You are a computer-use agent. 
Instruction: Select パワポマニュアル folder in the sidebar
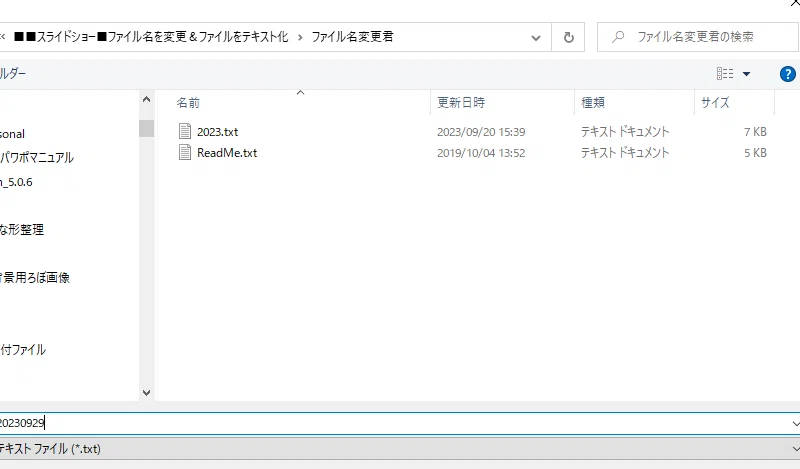(37, 157)
